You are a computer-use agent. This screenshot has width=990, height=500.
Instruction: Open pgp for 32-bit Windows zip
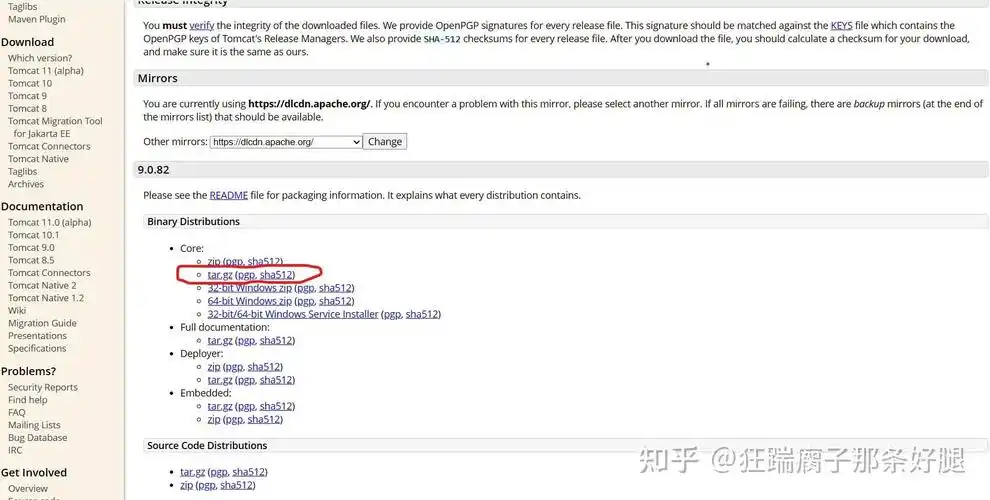pyautogui.click(x=306, y=288)
